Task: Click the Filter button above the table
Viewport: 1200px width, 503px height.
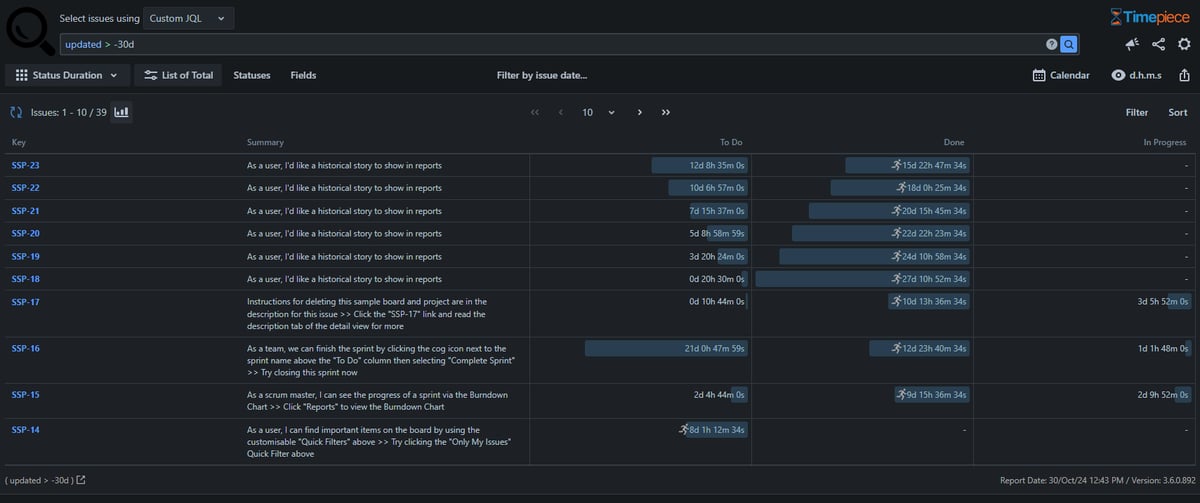Action: click(x=1137, y=113)
